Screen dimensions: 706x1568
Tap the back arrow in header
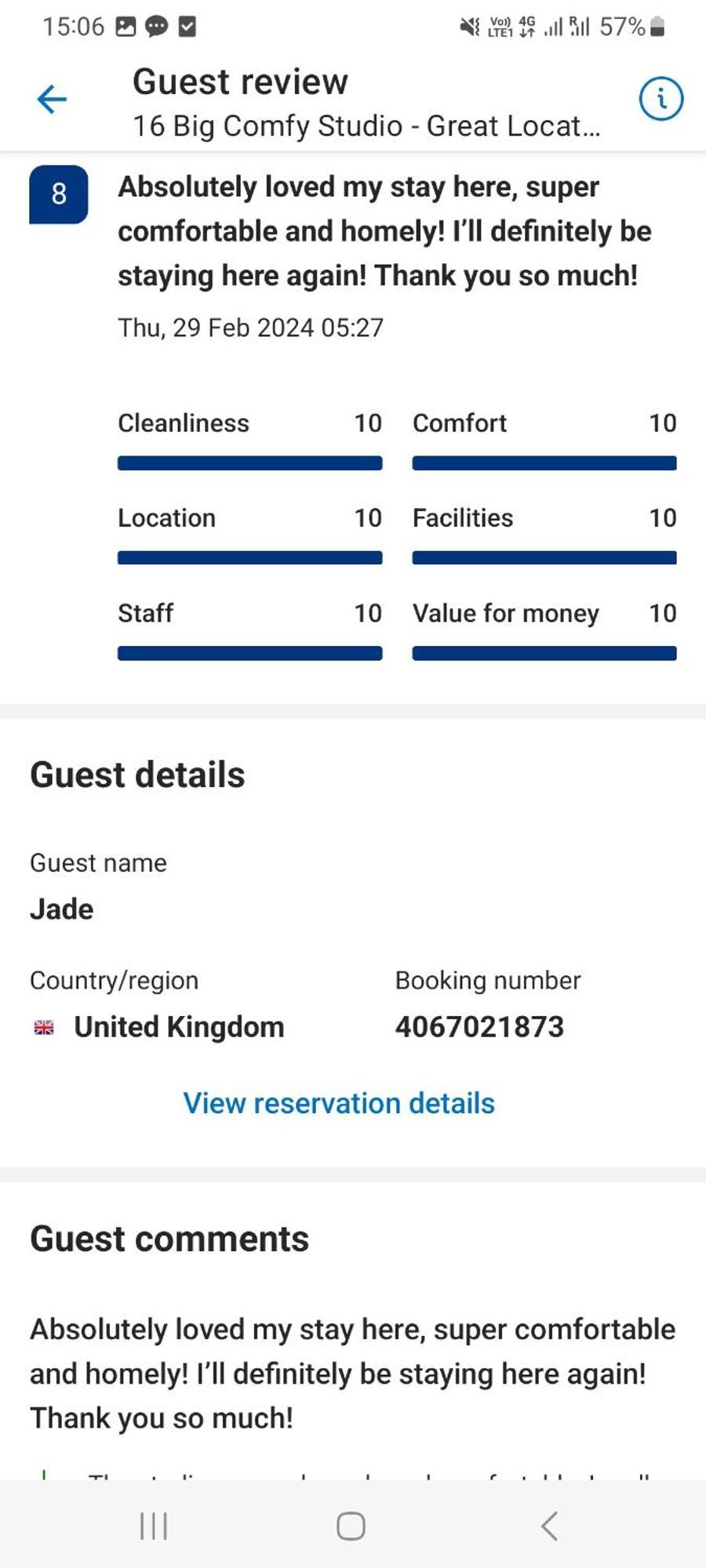click(52, 100)
